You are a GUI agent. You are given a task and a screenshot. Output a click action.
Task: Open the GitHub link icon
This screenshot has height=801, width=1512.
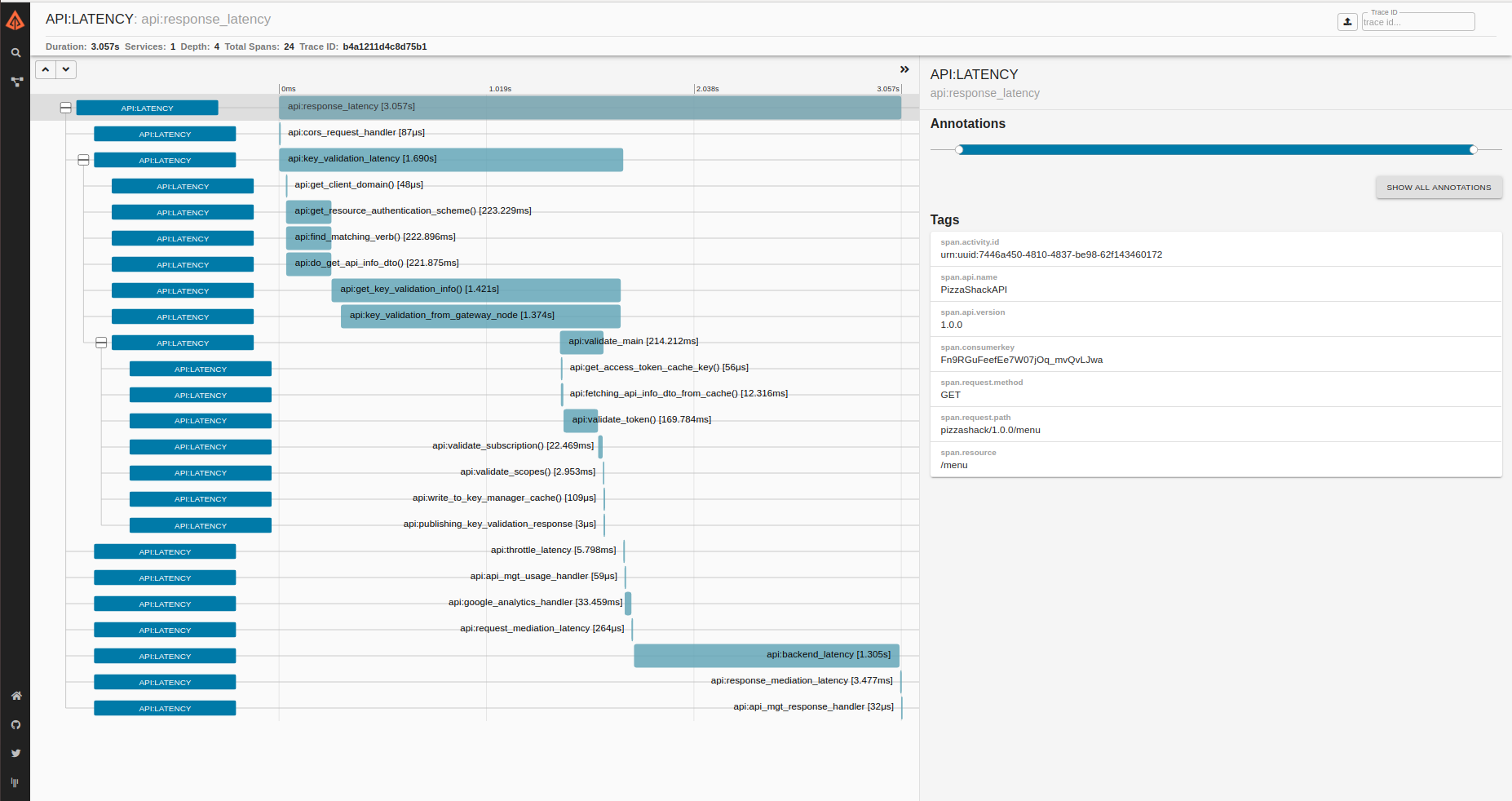[15, 725]
